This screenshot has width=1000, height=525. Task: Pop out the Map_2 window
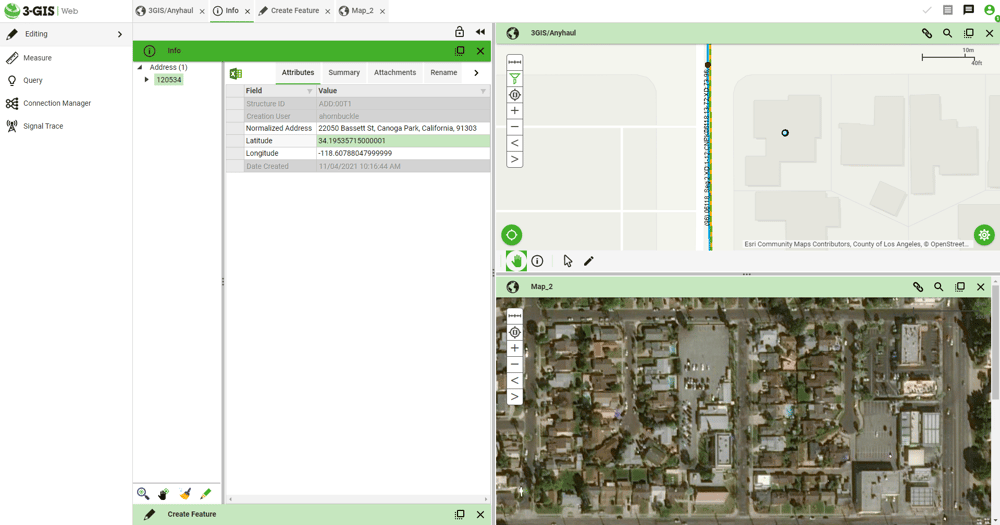tap(960, 287)
